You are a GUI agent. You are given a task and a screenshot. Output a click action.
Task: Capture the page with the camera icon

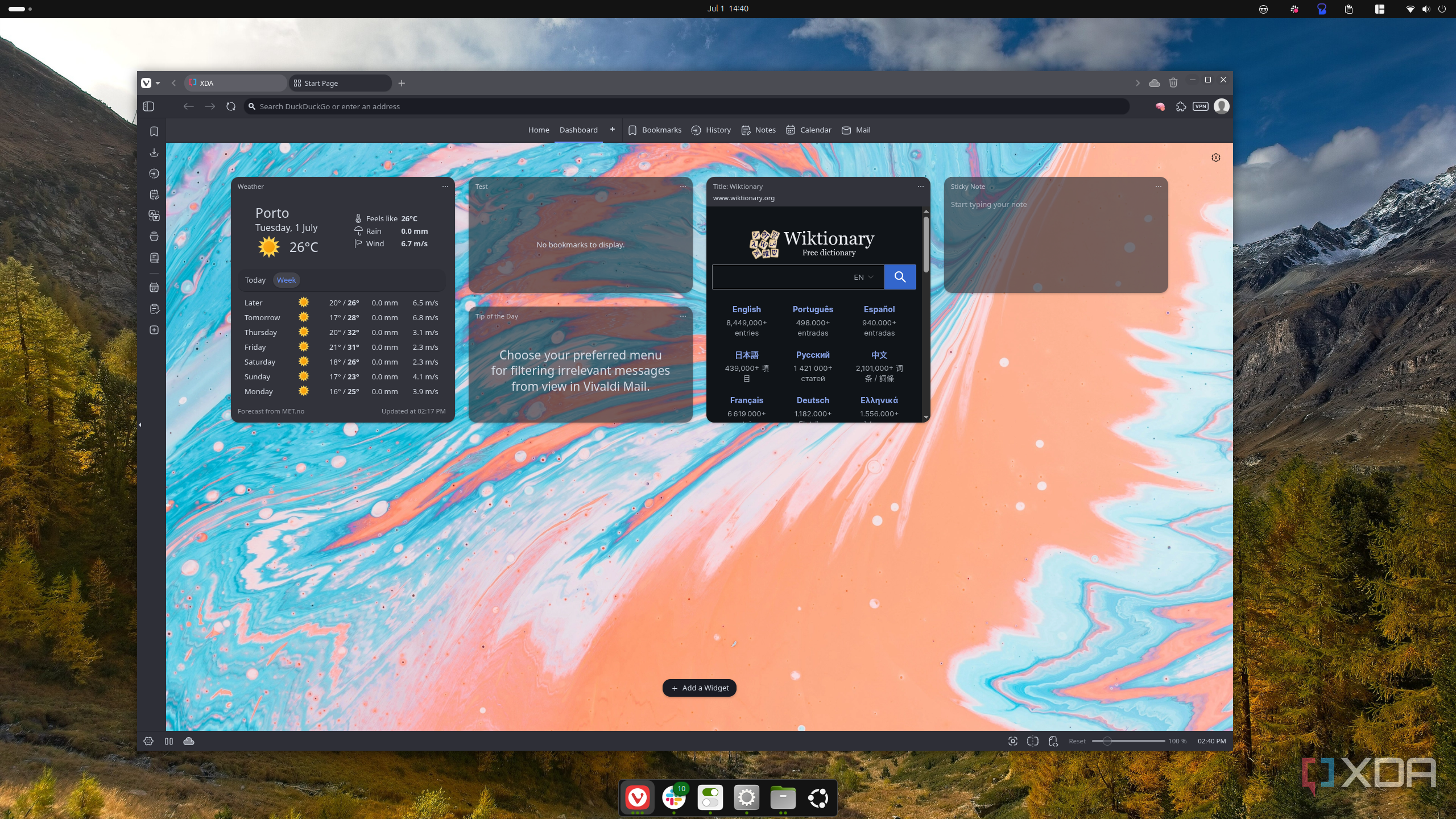1012,741
